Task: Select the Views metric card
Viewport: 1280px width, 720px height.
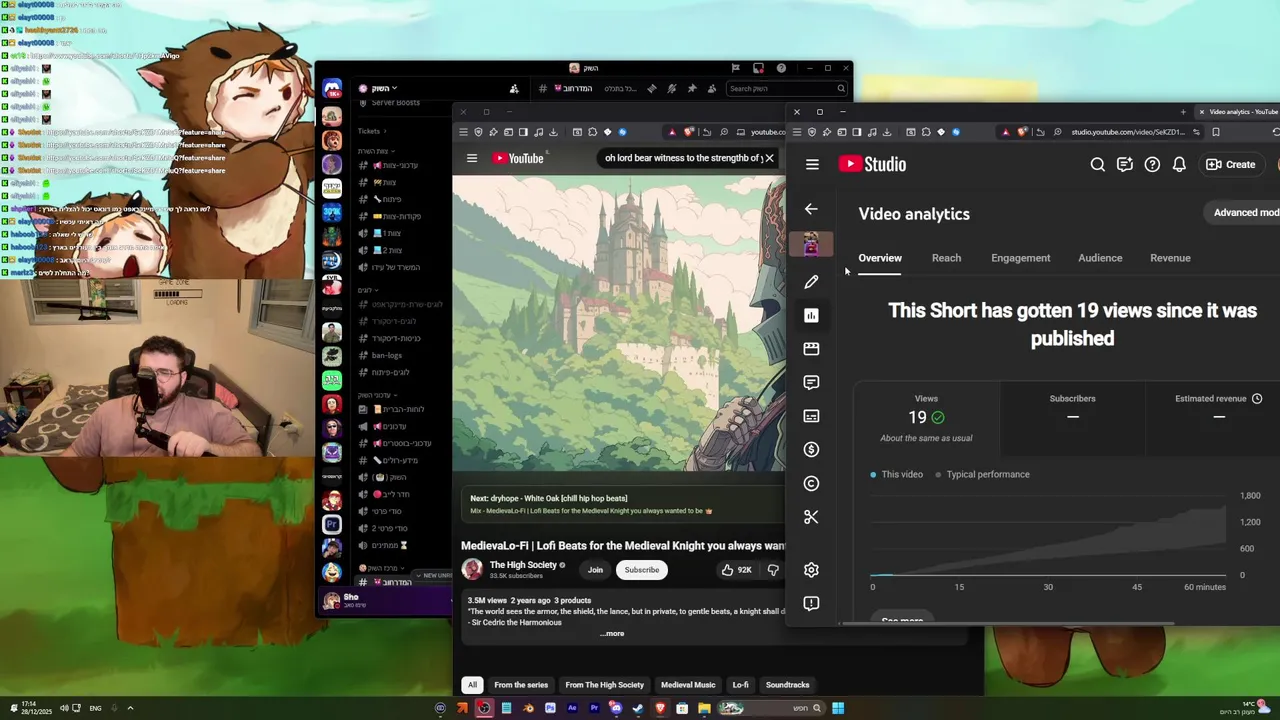Action: click(926, 418)
